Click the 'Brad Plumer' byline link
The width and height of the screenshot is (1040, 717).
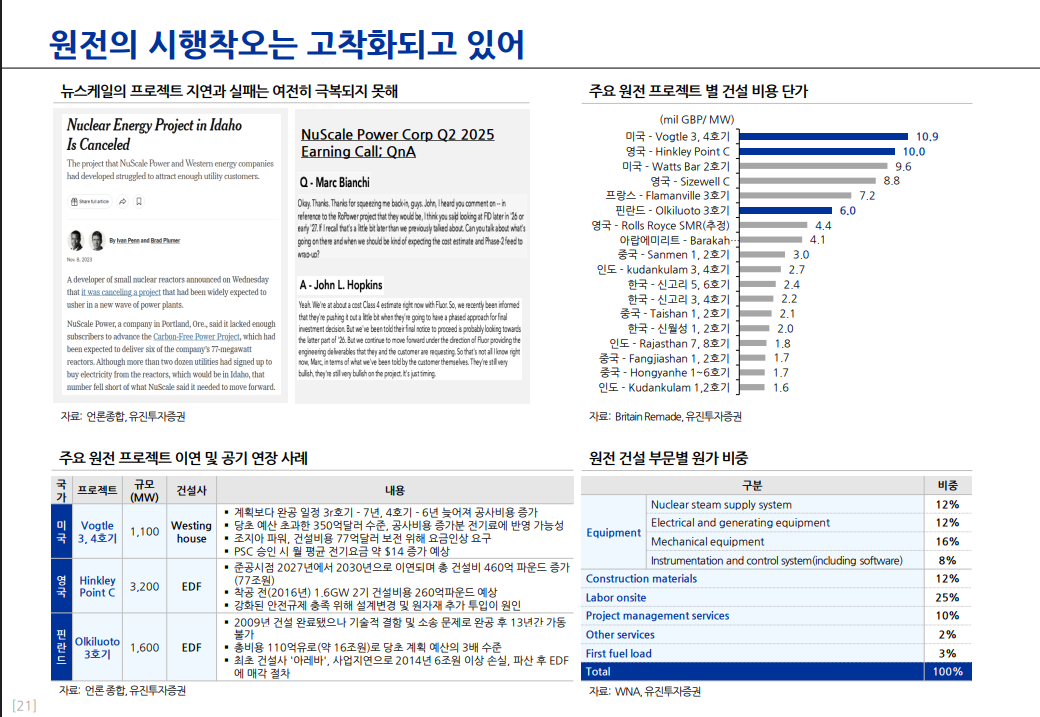pos(166,242)
